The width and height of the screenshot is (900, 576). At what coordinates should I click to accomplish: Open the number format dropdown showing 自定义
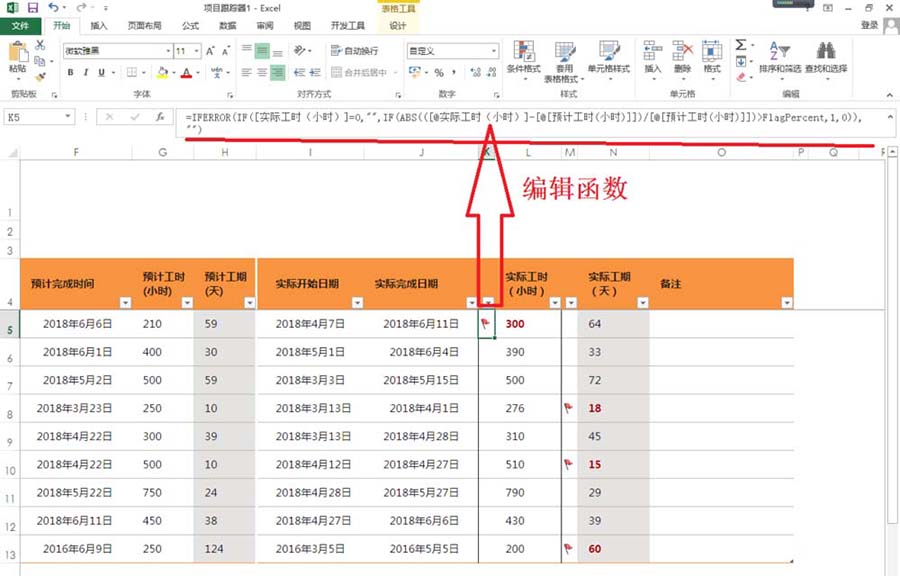click(x=450, y=50)
